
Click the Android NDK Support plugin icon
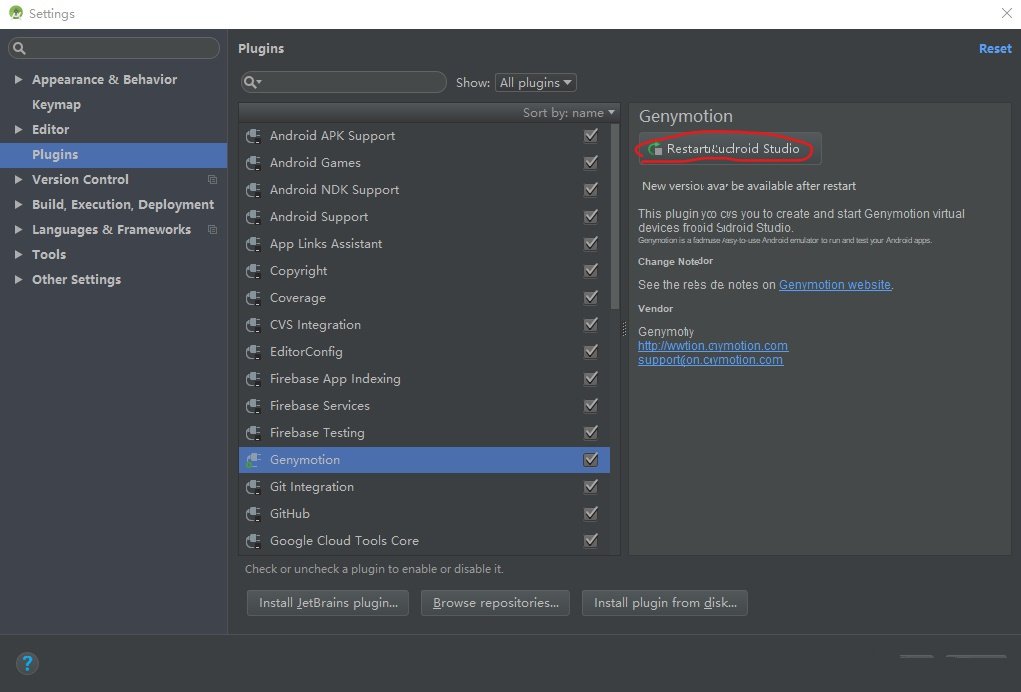[x=253, y=189]
